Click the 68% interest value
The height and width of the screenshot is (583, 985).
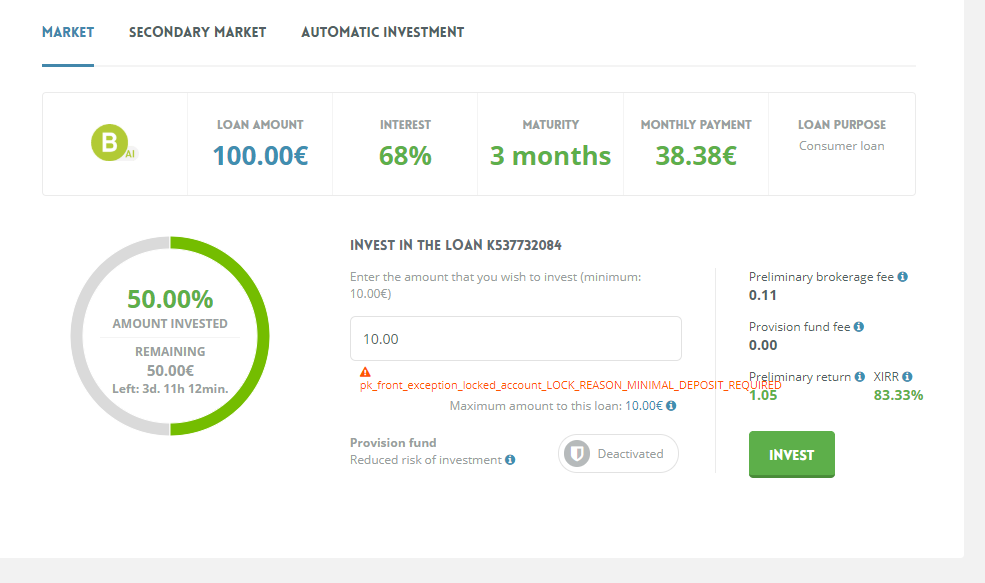tap(405, 156)
